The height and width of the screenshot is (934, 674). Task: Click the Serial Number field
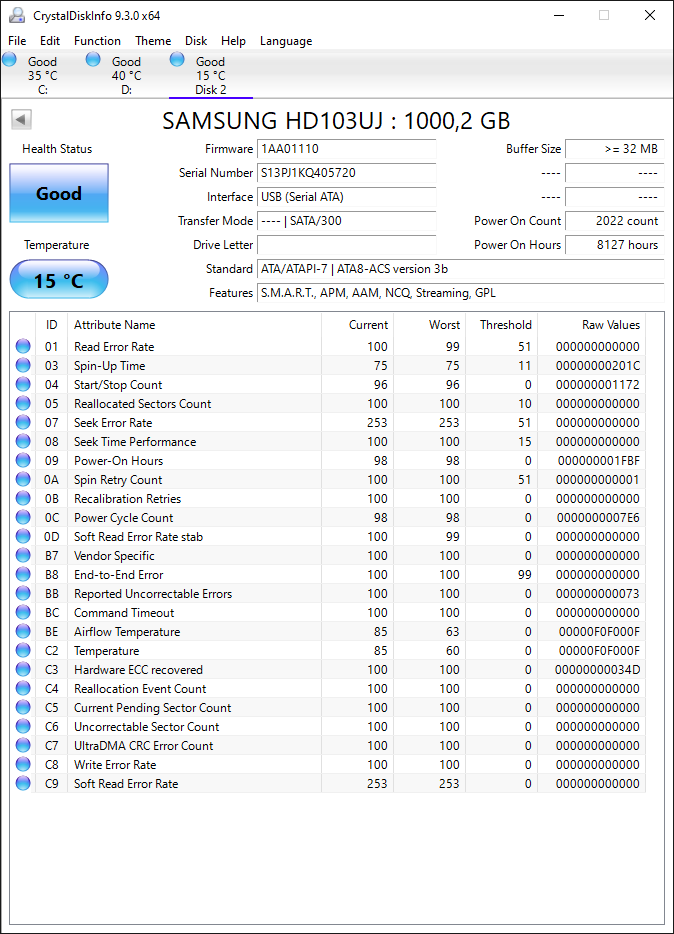pyautogui.click(x=347, y=173)
